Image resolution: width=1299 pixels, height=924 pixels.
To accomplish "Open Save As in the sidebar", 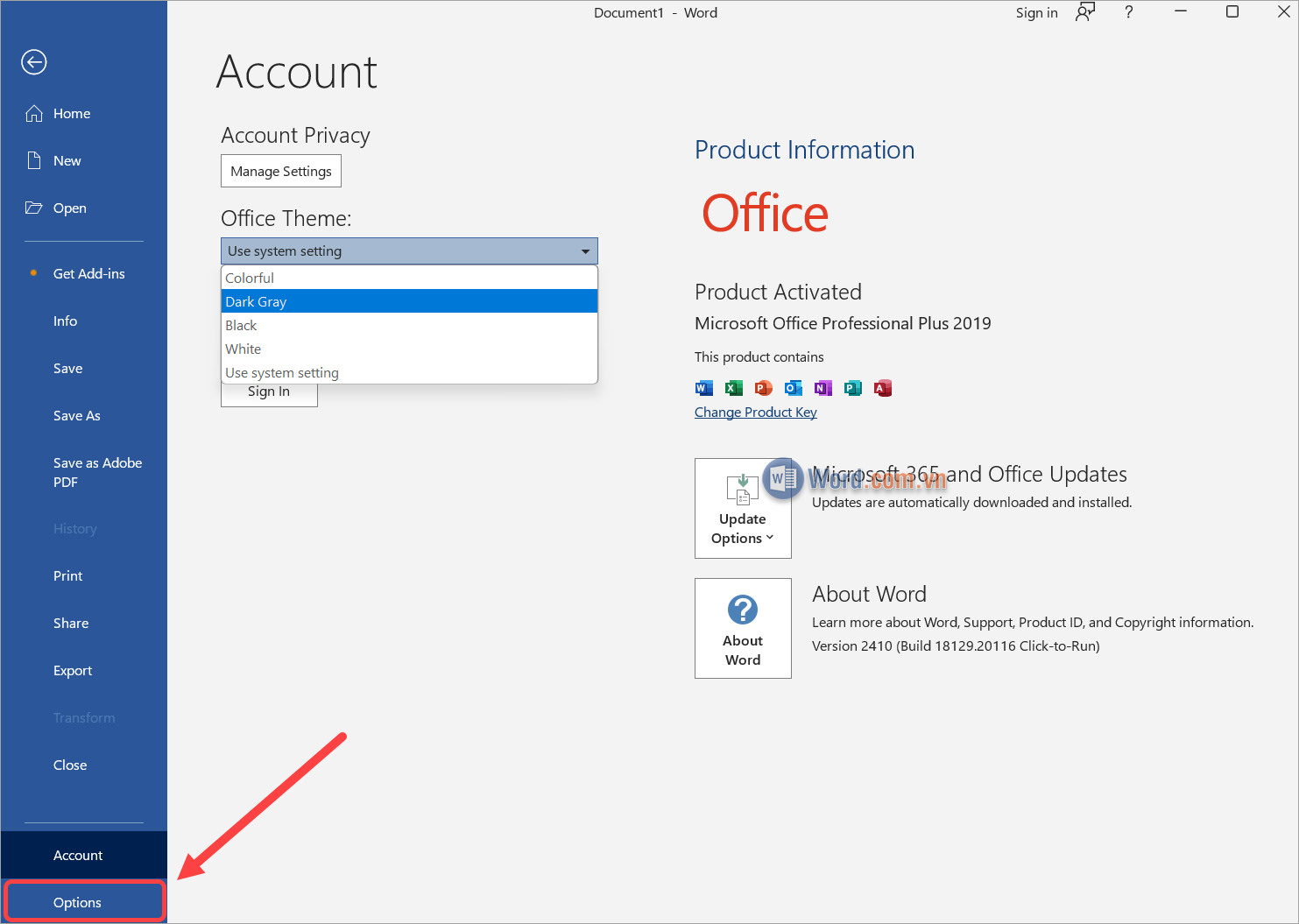I will click(84, 415).
